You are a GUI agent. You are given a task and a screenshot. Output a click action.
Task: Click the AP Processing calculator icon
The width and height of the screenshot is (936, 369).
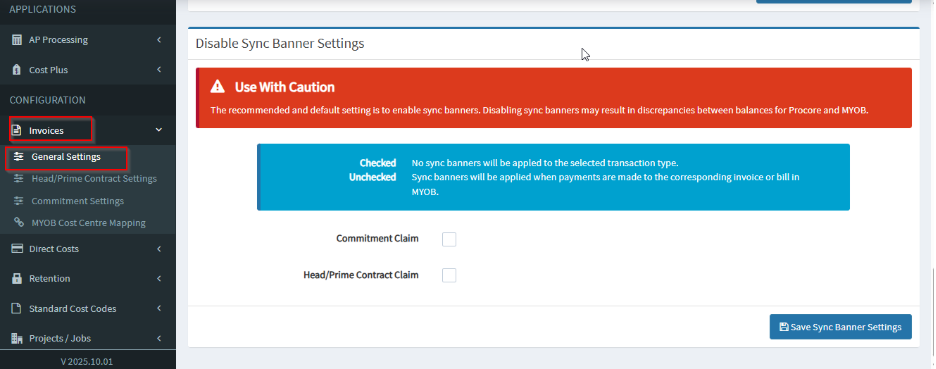click(x=17, y=40)
